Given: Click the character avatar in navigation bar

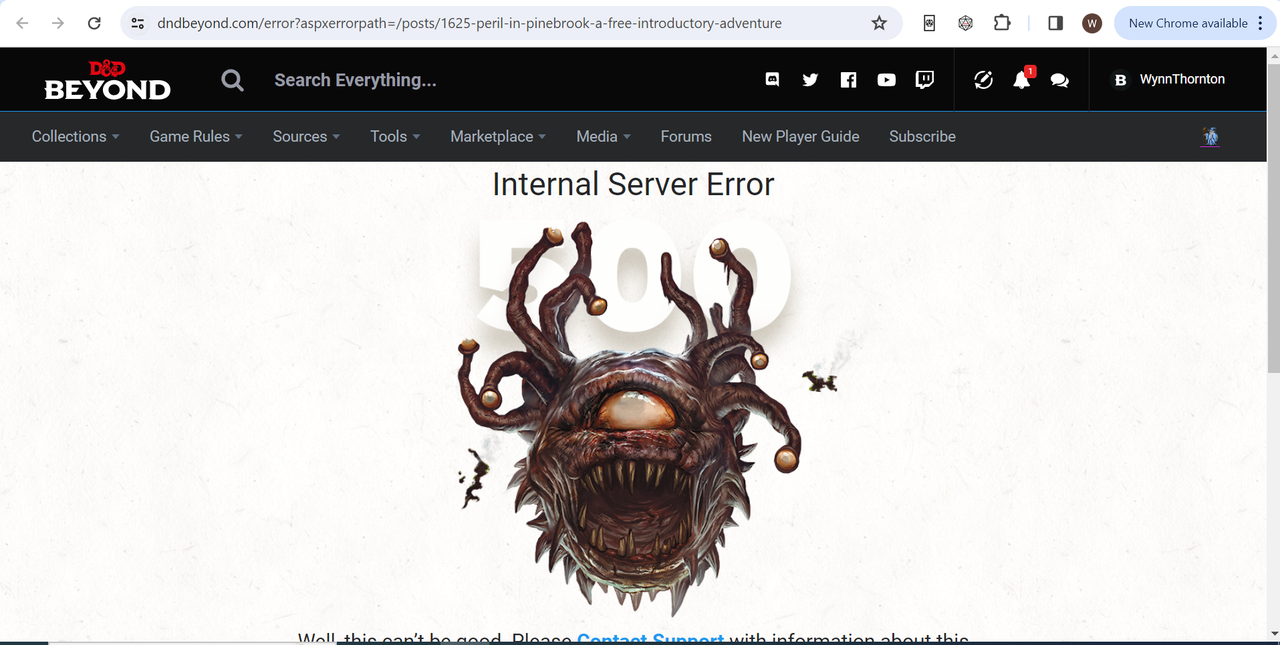Looking at the screenshot, I should (1210, 136).
